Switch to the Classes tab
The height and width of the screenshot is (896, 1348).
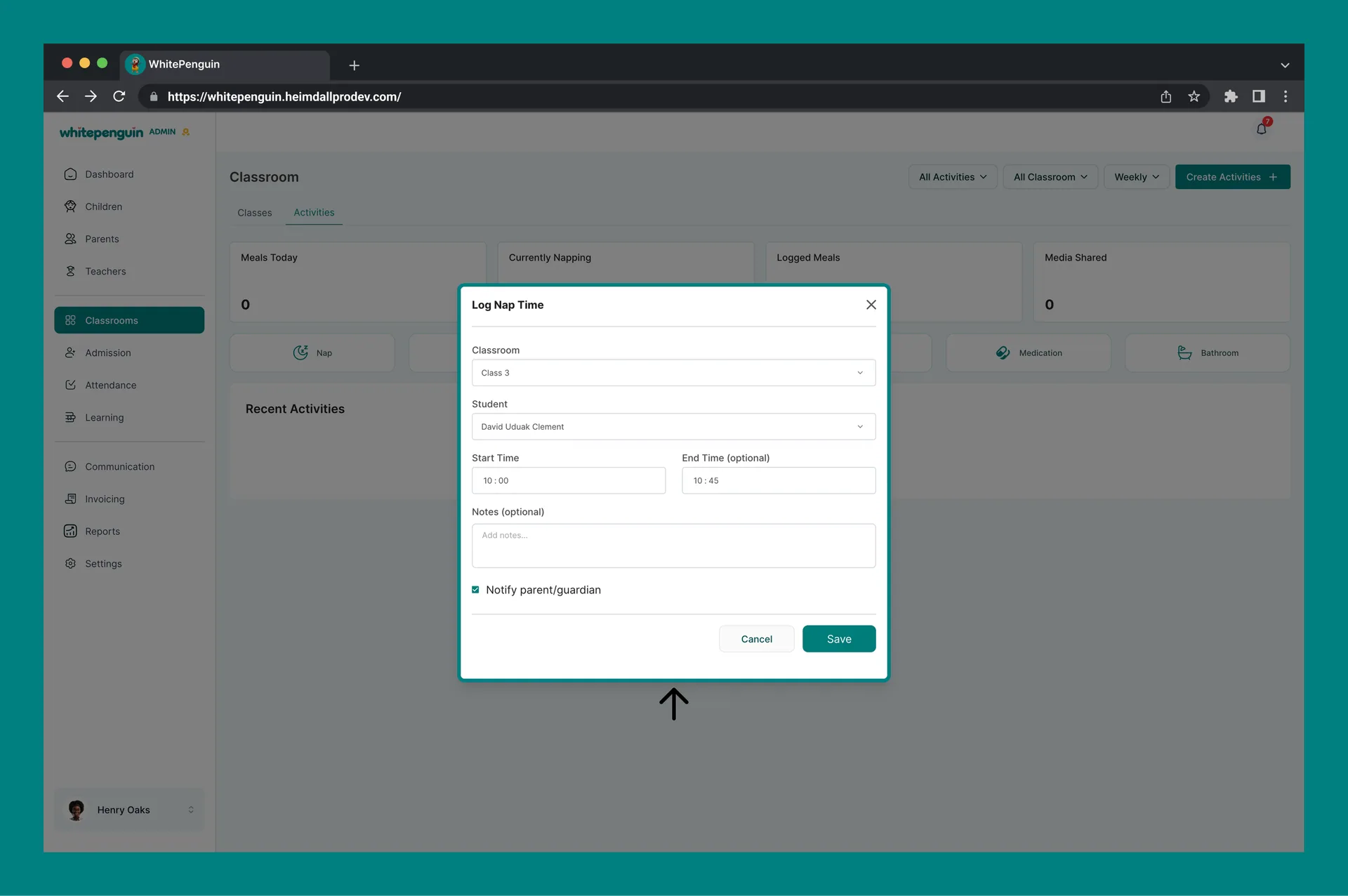click(x=254, y=213)
